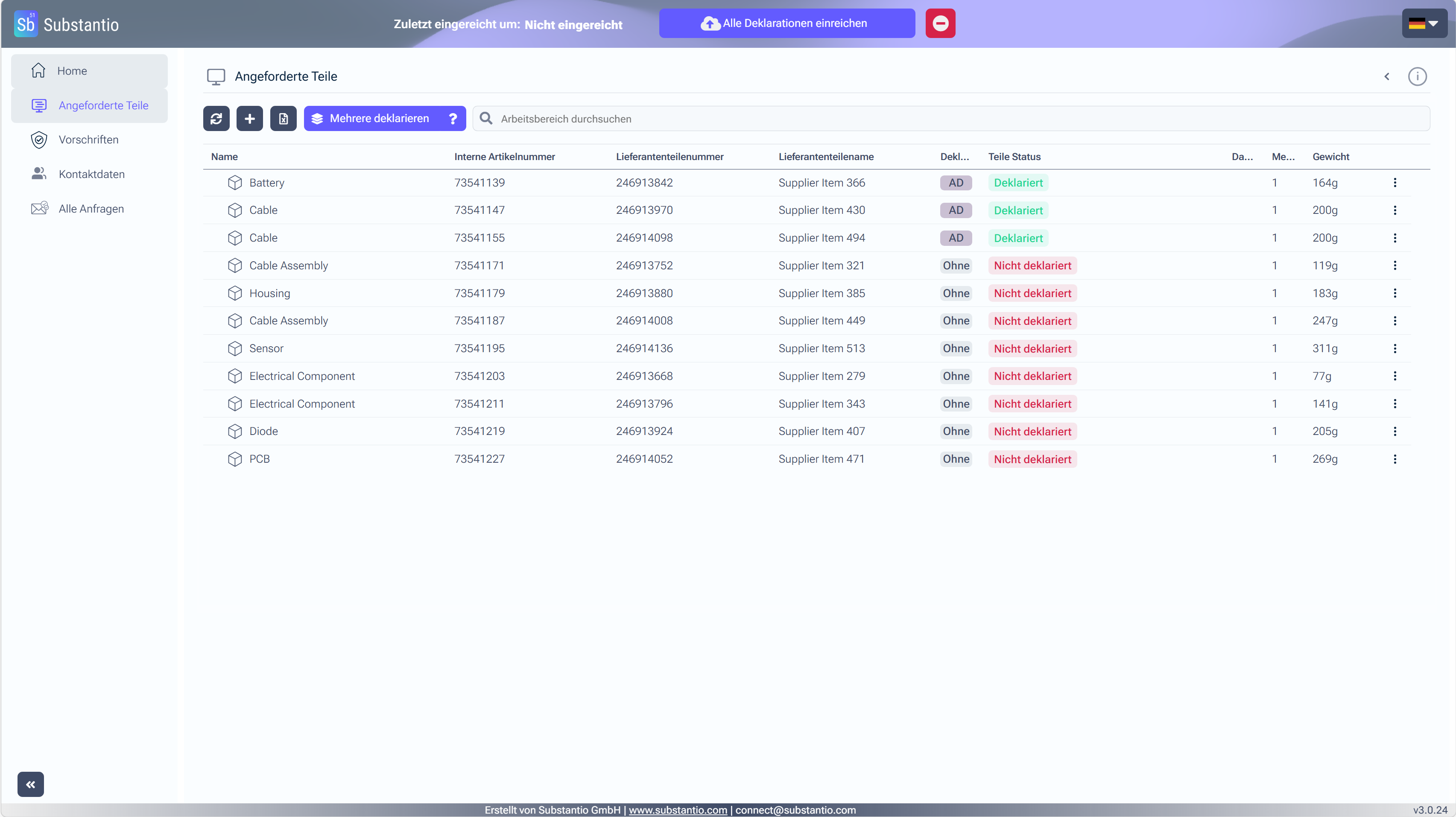Click the cube icon of the Battery row
Screen dimensions: 1456x817
(234, 183)
